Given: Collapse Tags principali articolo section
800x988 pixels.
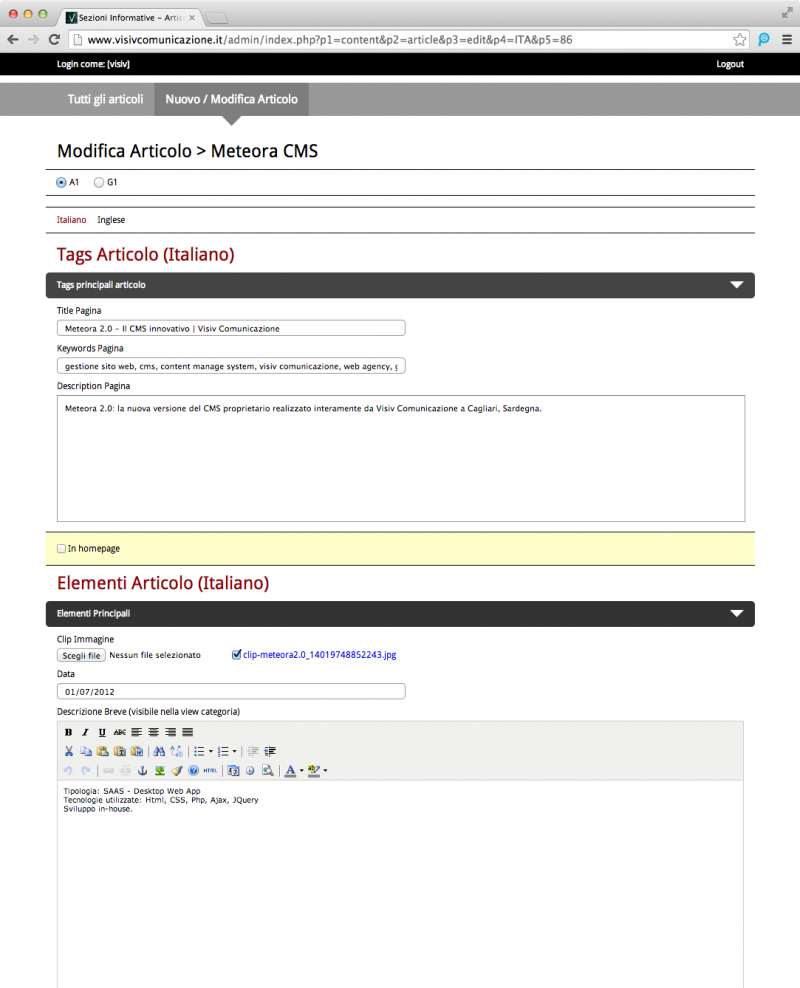Looking at the screenshot, I should [x=736, y=285].
